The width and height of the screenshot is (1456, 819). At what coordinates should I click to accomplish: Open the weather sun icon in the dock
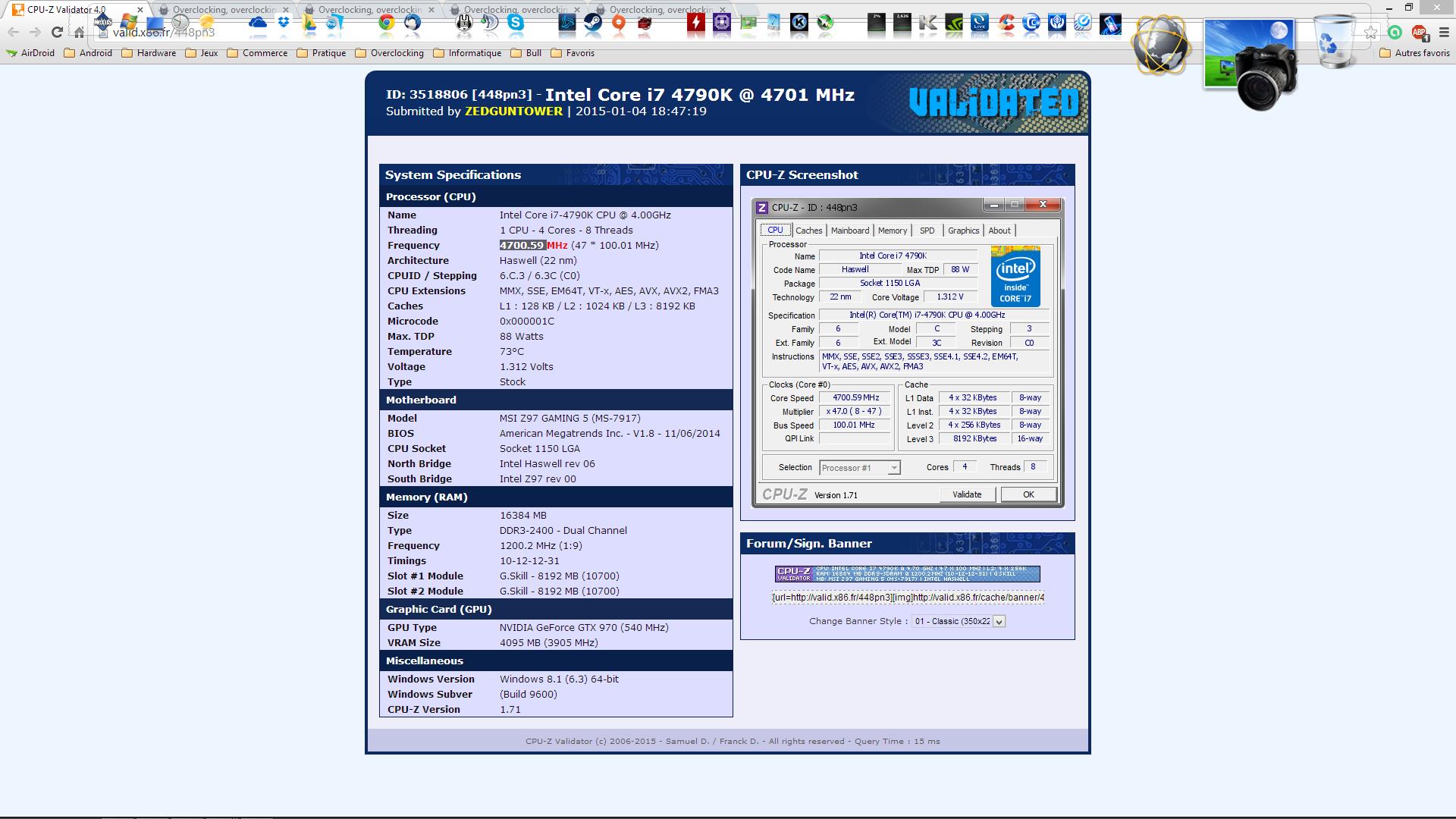pos(206,22)
